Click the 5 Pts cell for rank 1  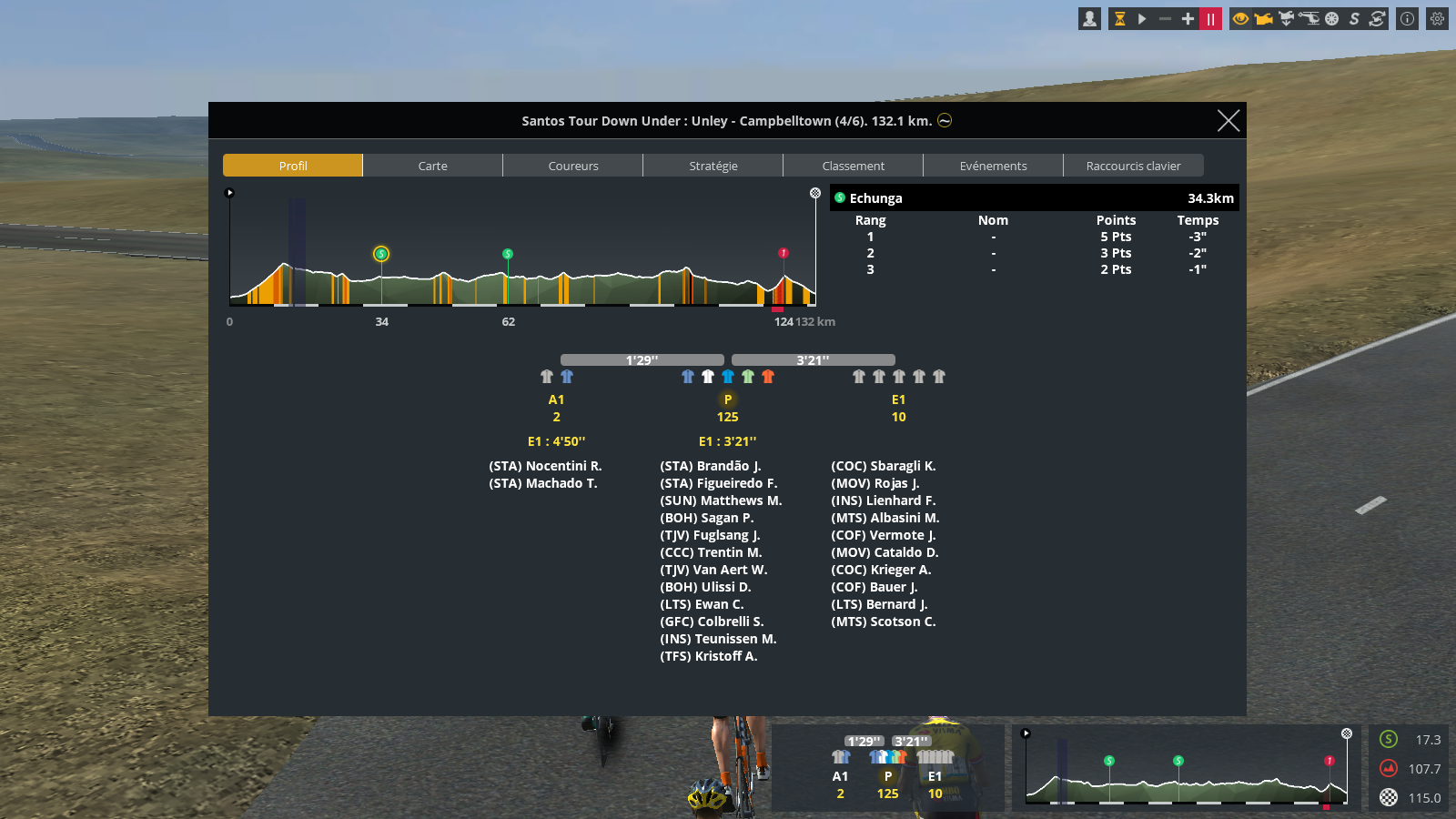click(1116, 237)
